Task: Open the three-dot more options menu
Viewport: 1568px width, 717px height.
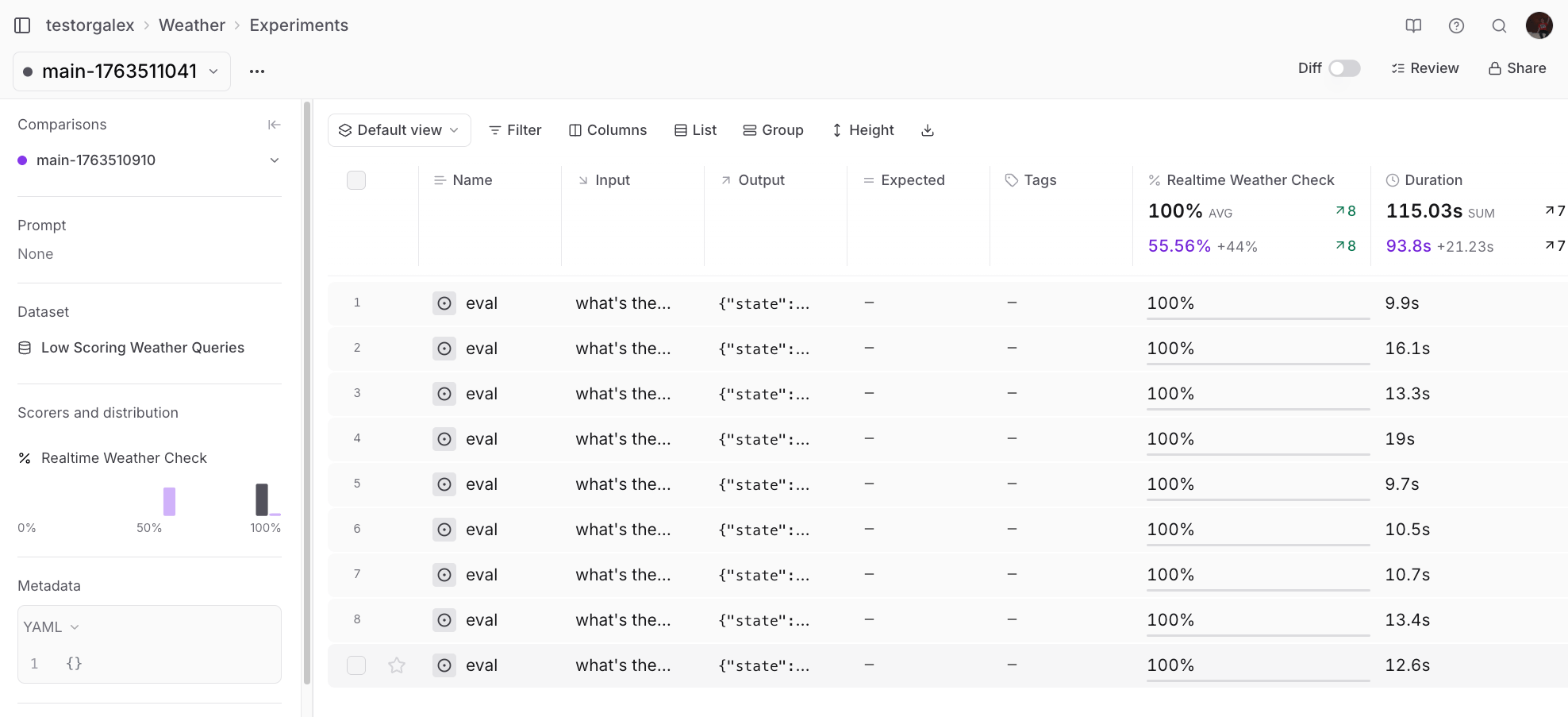Action: pyautogui.click(x=257, y=71)
